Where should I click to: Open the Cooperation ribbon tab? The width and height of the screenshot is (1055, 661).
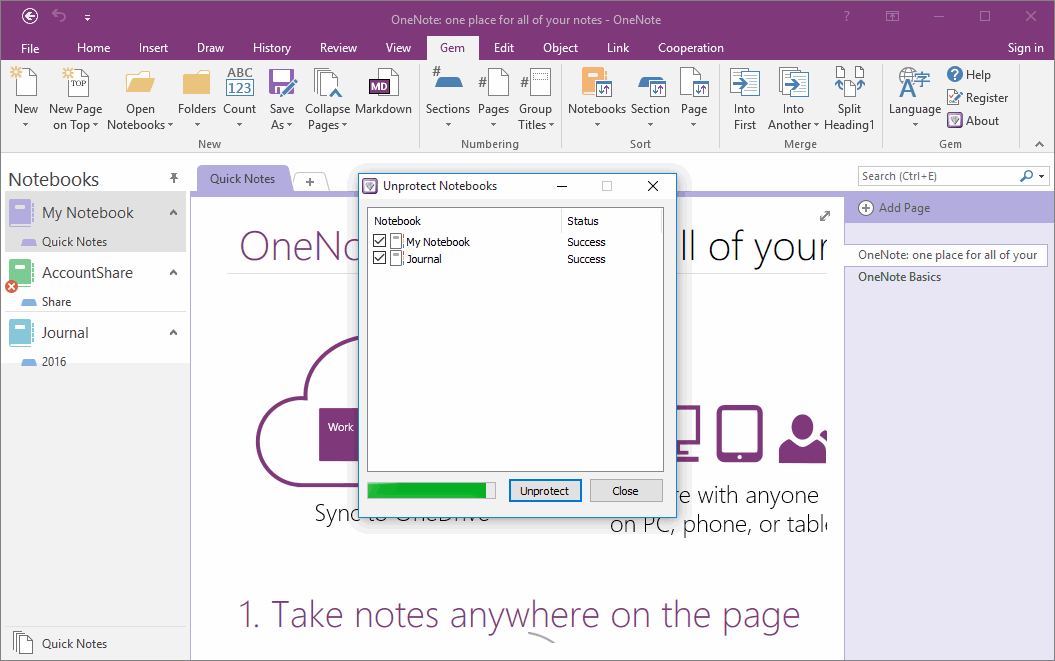point(690,48)
